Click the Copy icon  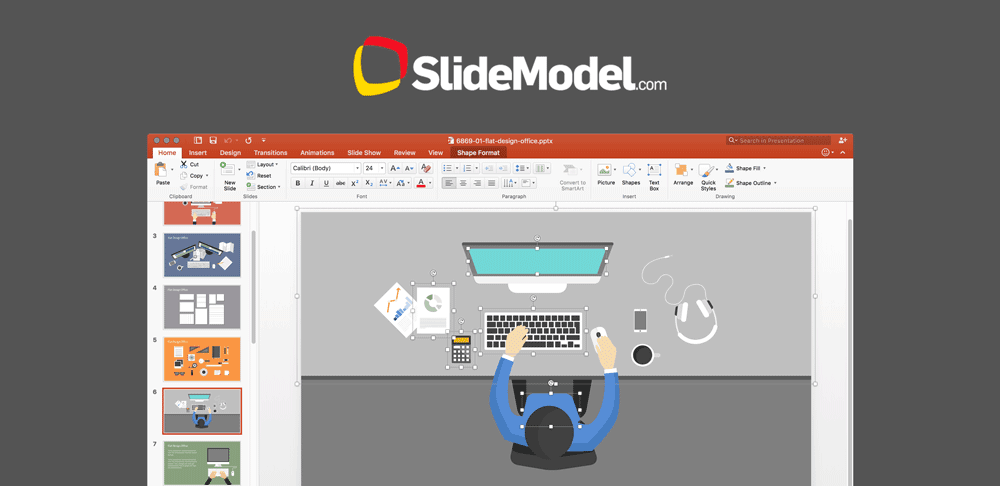184,175
